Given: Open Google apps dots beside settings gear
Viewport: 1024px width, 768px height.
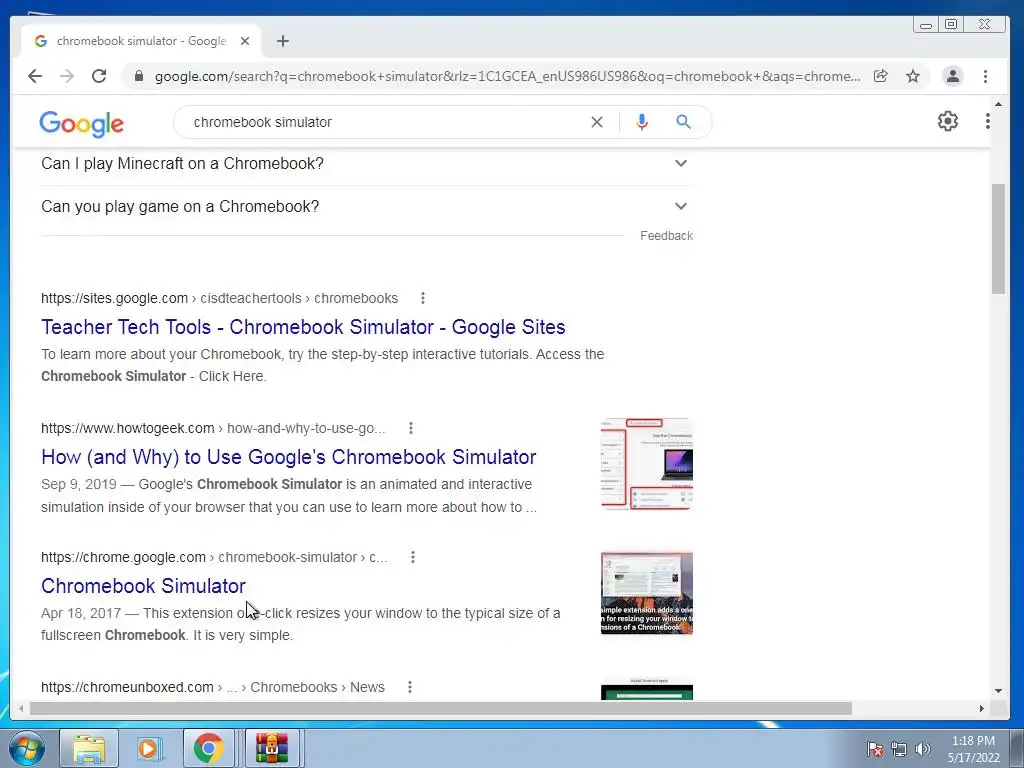Looking at the screenshot, I should pos(987,121).
